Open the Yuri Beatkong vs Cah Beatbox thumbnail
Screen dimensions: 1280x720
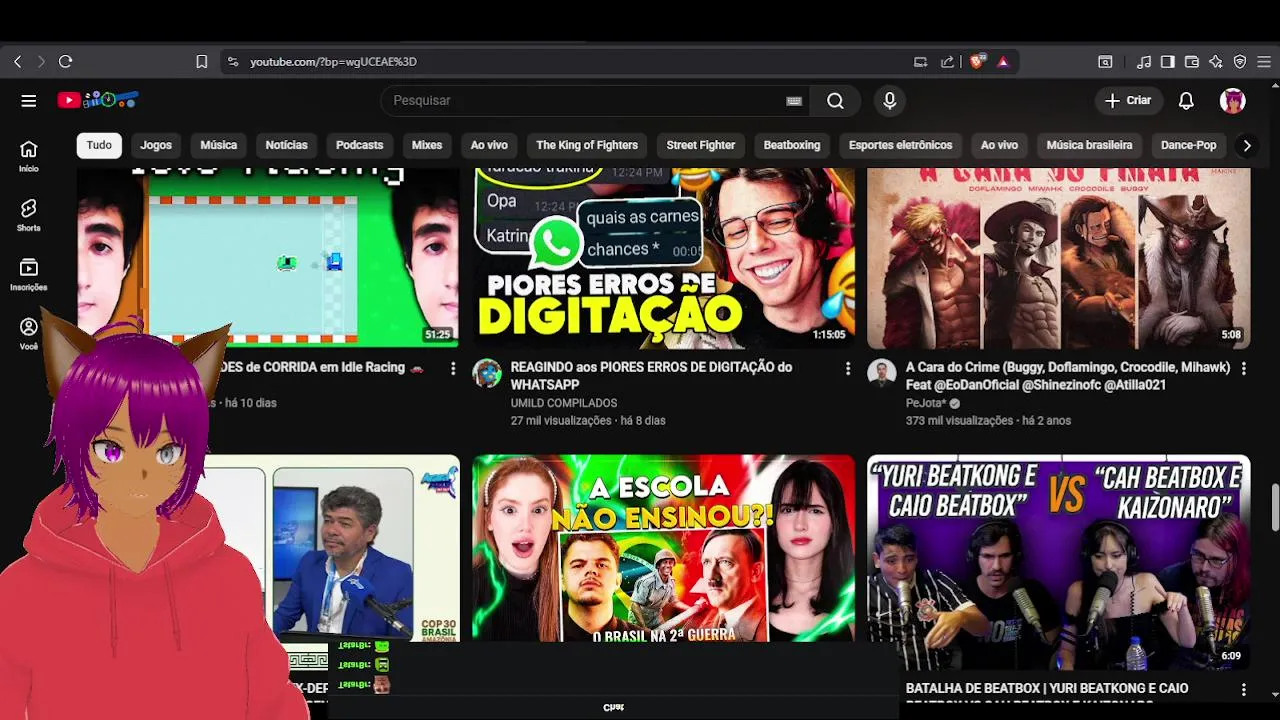[x=1059, y=562]
